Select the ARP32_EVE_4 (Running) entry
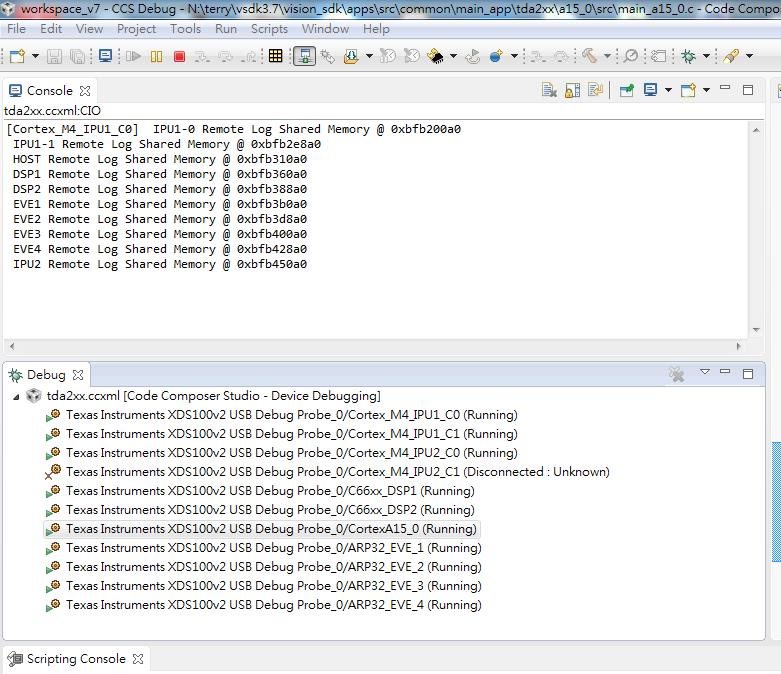This screenshot has width=781, height=674. point(263,605)
